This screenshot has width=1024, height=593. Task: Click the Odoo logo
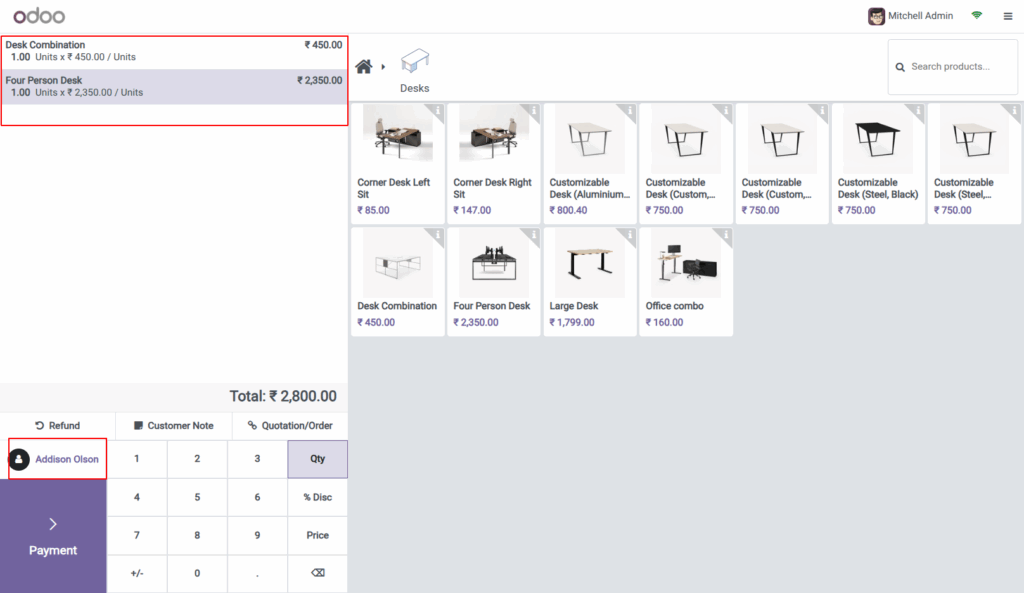[x=37, y=15]
